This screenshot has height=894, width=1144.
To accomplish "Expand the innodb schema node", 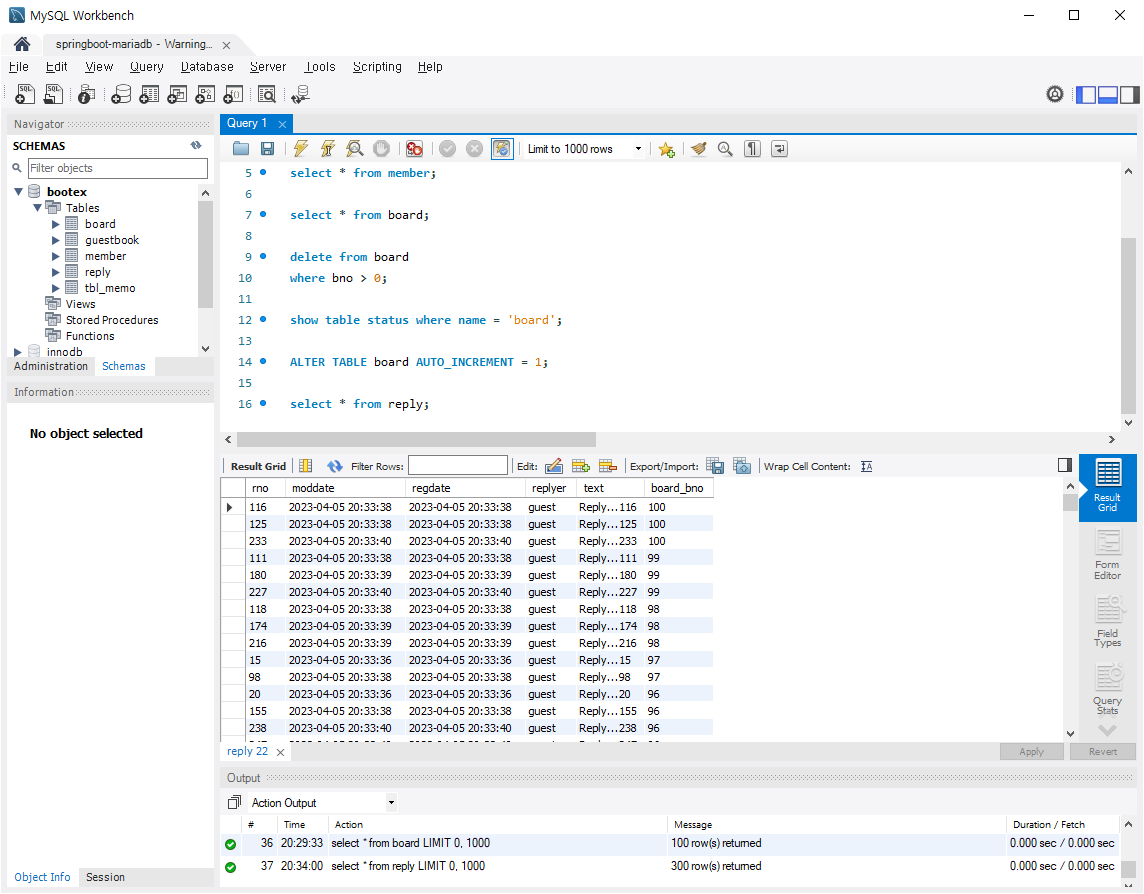I will pyautogui.click(x=18, y=352).
